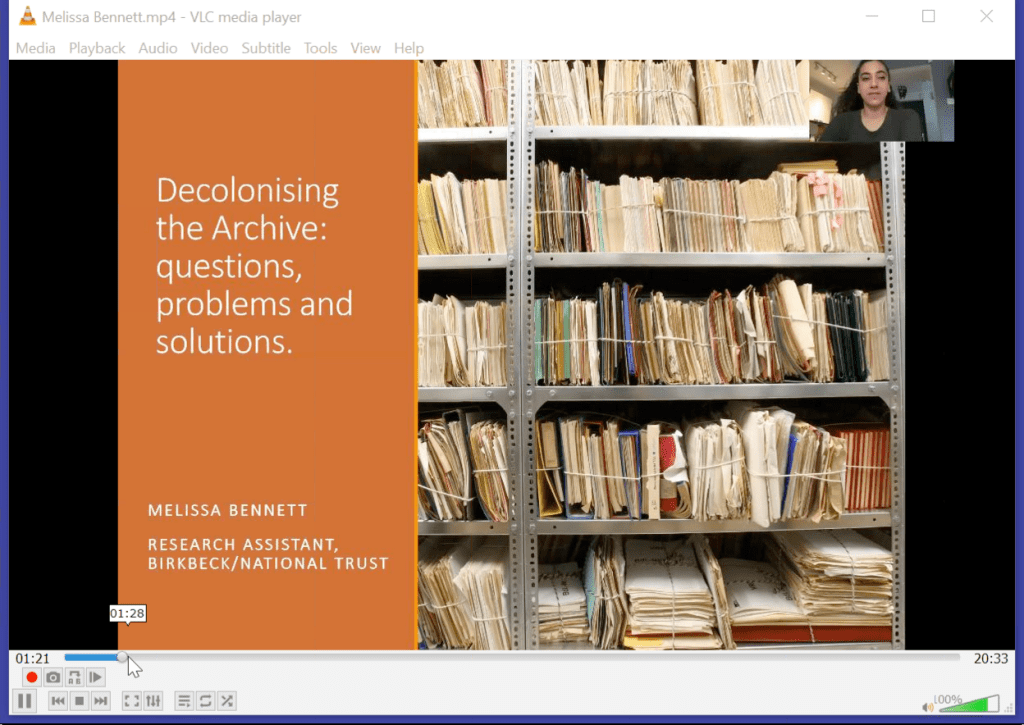Skip to next media track
The image size is (1024, 725).
pos(100,701)
